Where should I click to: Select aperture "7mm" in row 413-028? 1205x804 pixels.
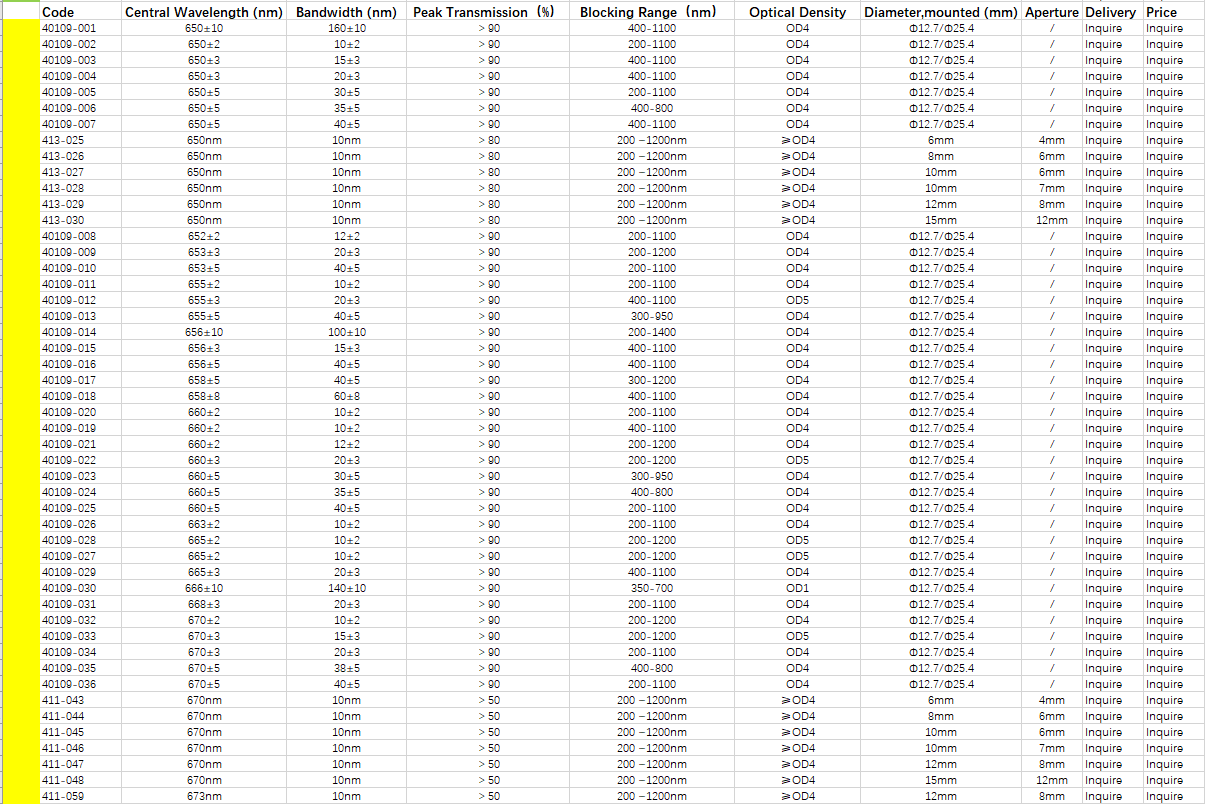(1052, 188)
